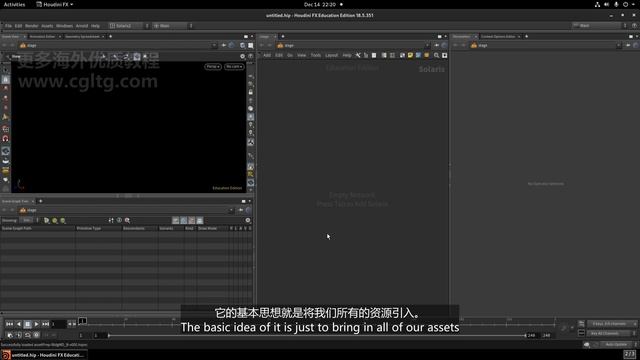Screen dimensions: 640x360
Task: Open the Persp viewport camera menu
Action: [x=213, y=67]
